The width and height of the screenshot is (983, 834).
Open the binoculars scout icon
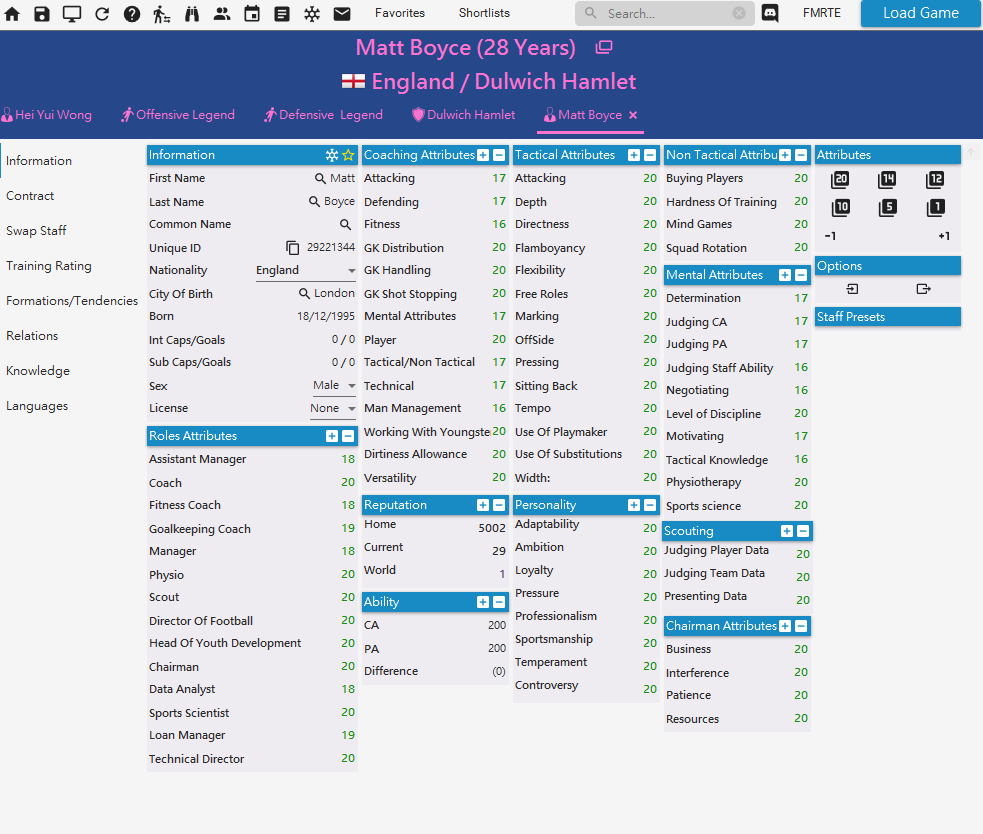coord(192,13)
